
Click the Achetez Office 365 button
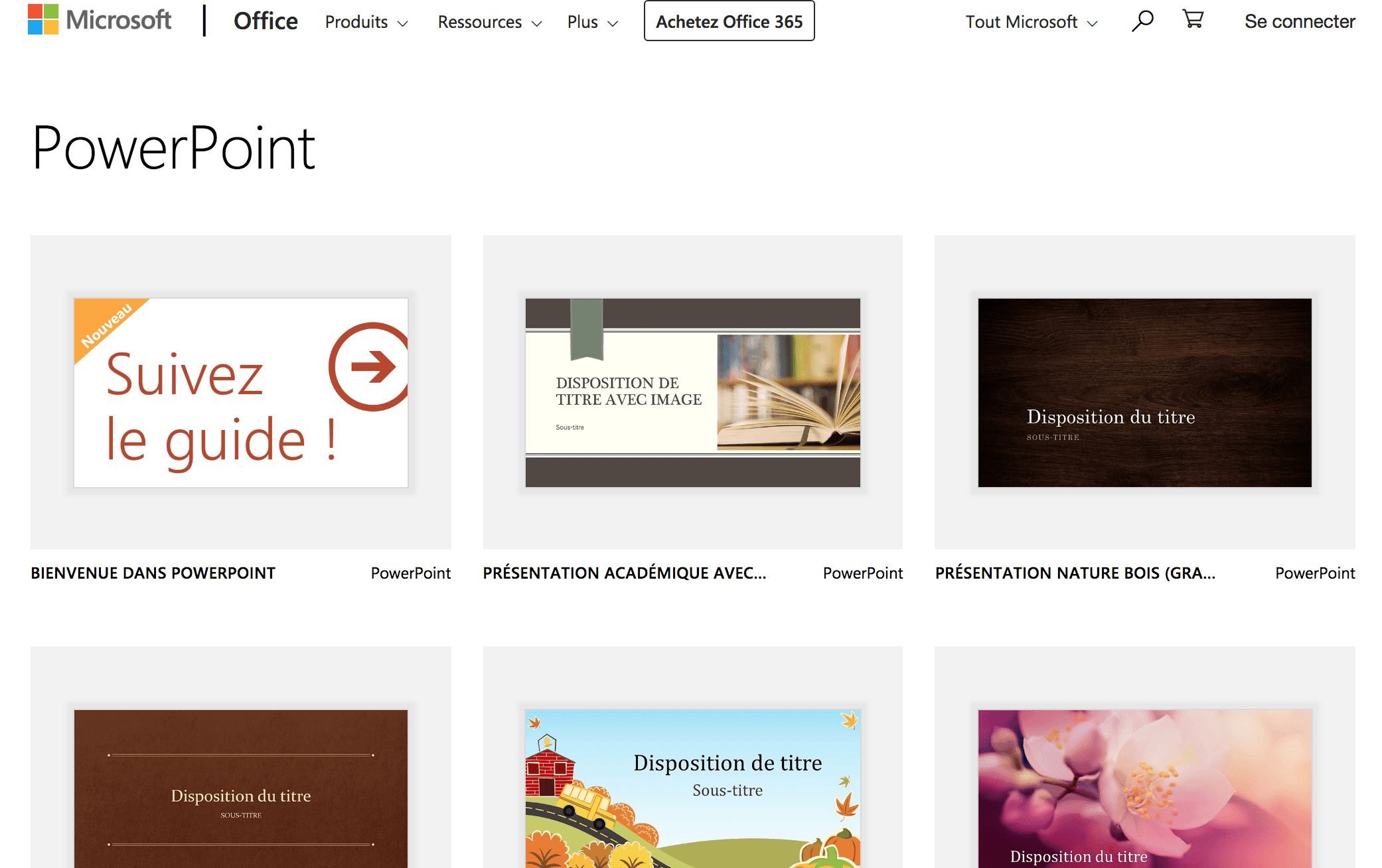tap(728, 21)
